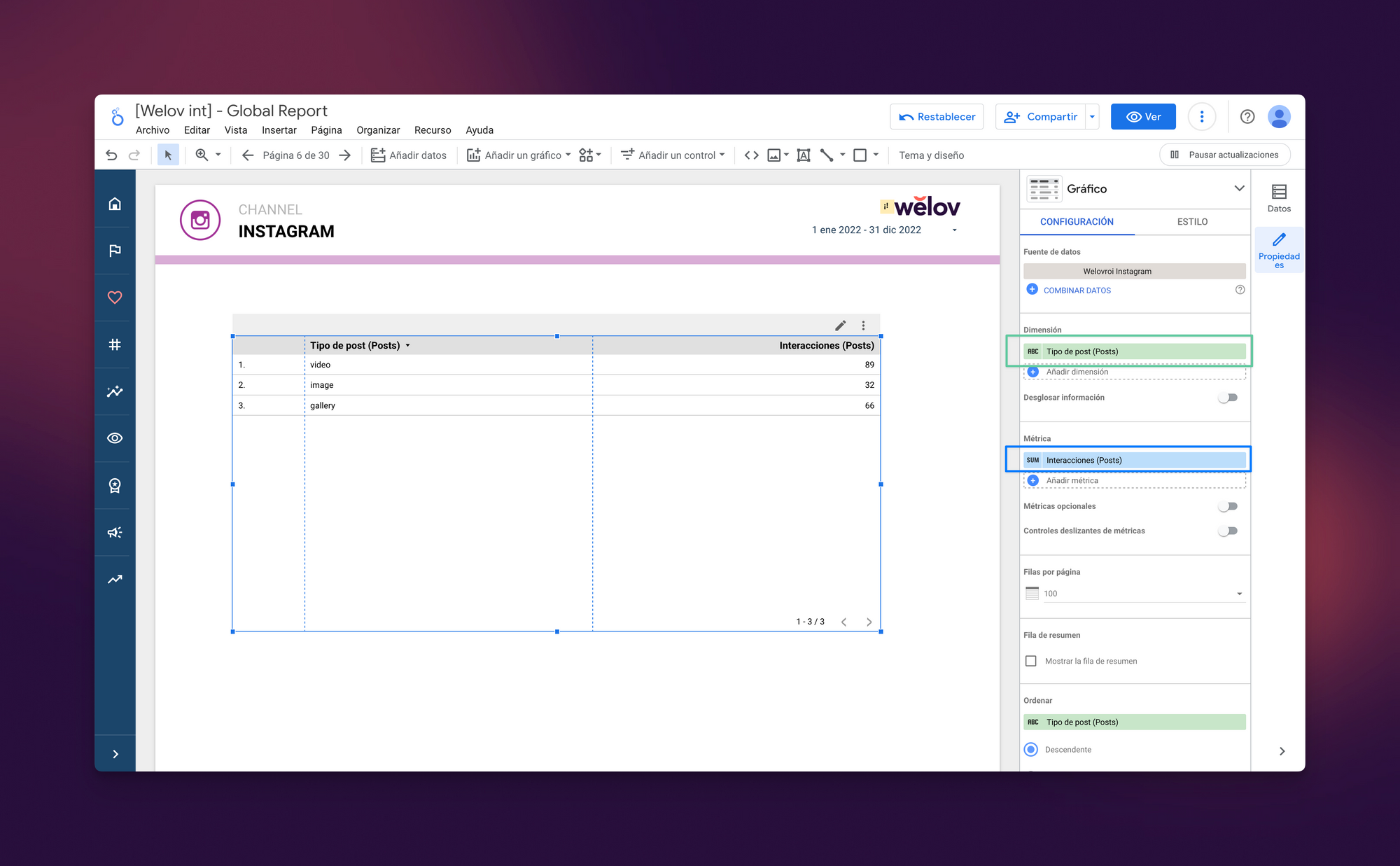
Task: Expand left sidebar with bottom chevron
Action: (x=115, y=754)
